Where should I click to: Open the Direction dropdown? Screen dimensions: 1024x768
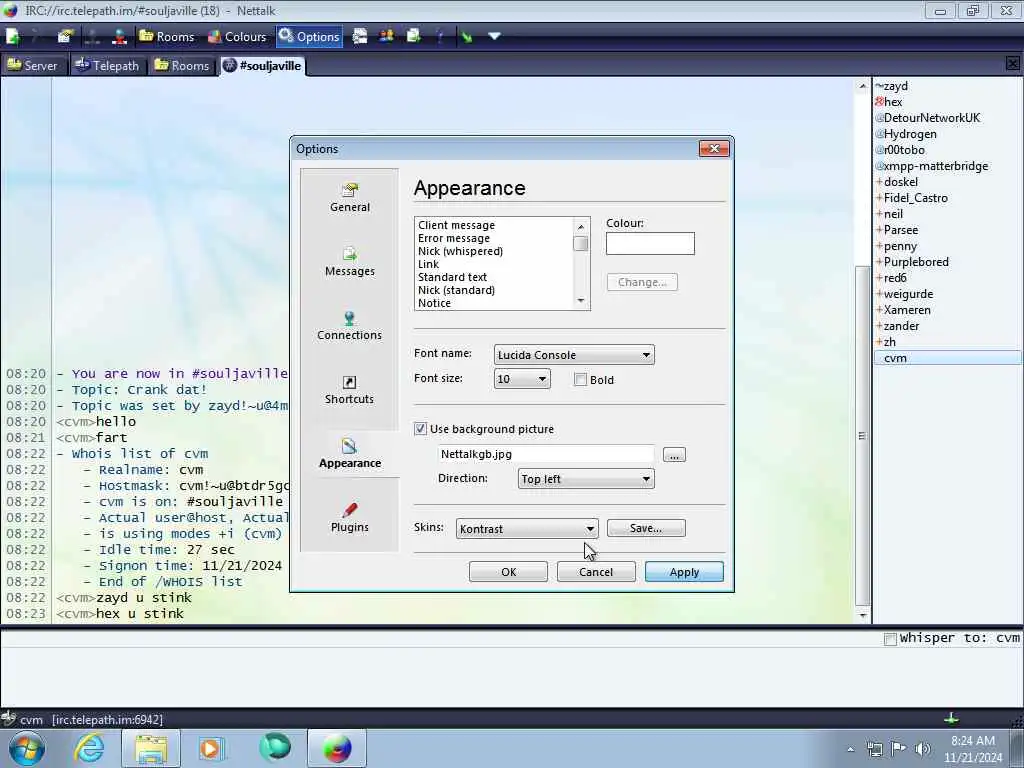coord(586,479)
